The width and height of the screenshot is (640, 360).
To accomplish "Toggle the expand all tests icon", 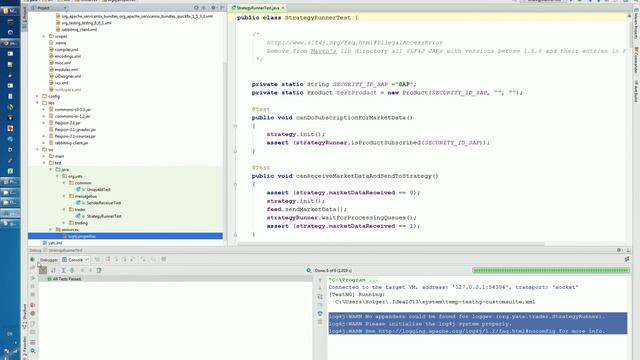I will click(x=63, y=270).
